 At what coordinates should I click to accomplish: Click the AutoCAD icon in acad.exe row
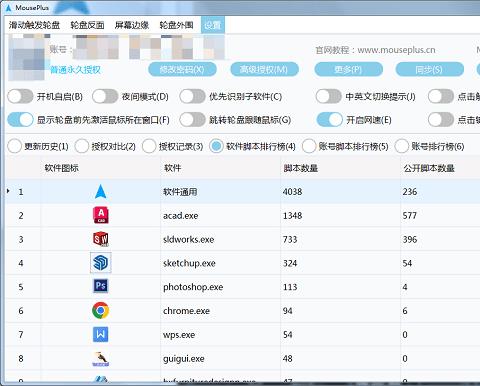coord(101,215)
